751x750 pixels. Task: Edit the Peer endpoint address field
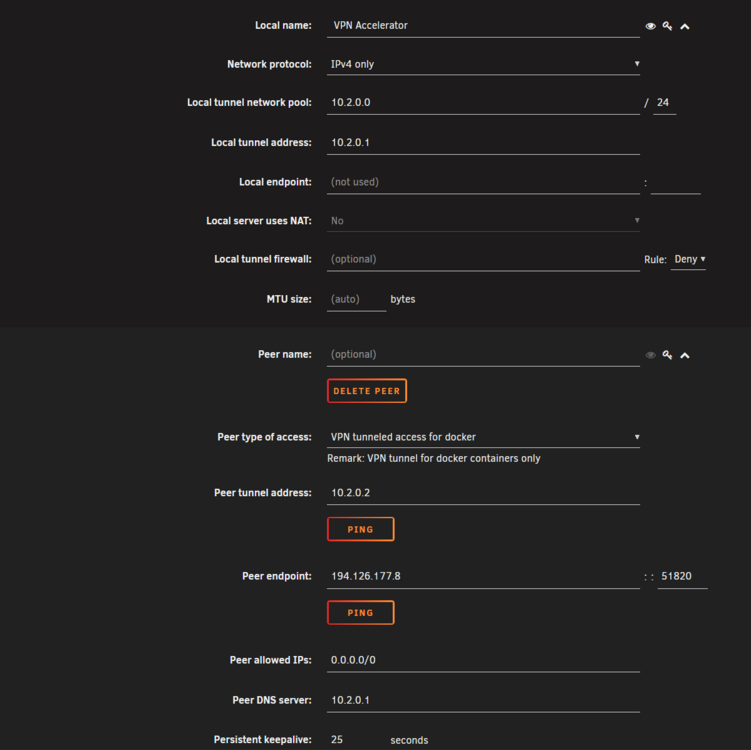tap(483, 577)
